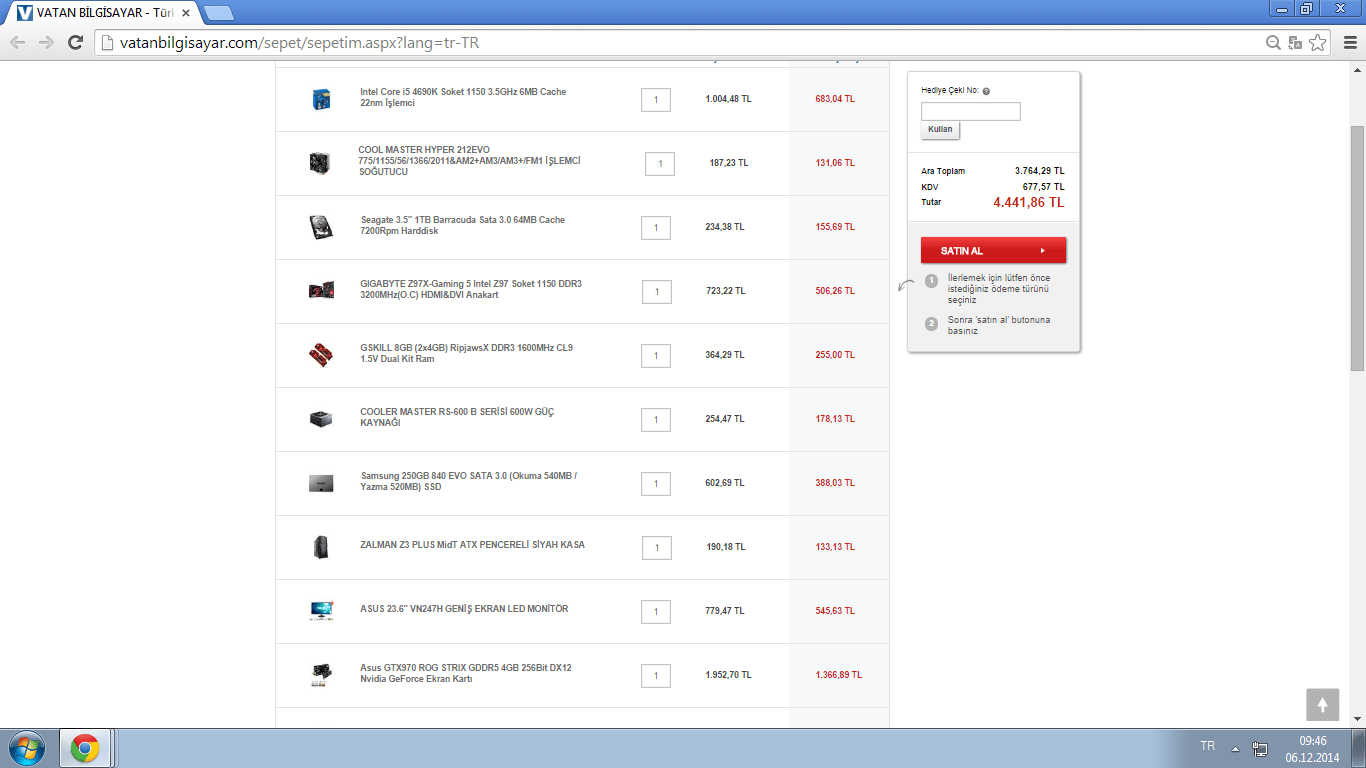Image resolution: width=1366 pixels, height=768 pixels.
Task: Click quantity field for Seagate Barracuda harddisk
Action: pos(656,228)
